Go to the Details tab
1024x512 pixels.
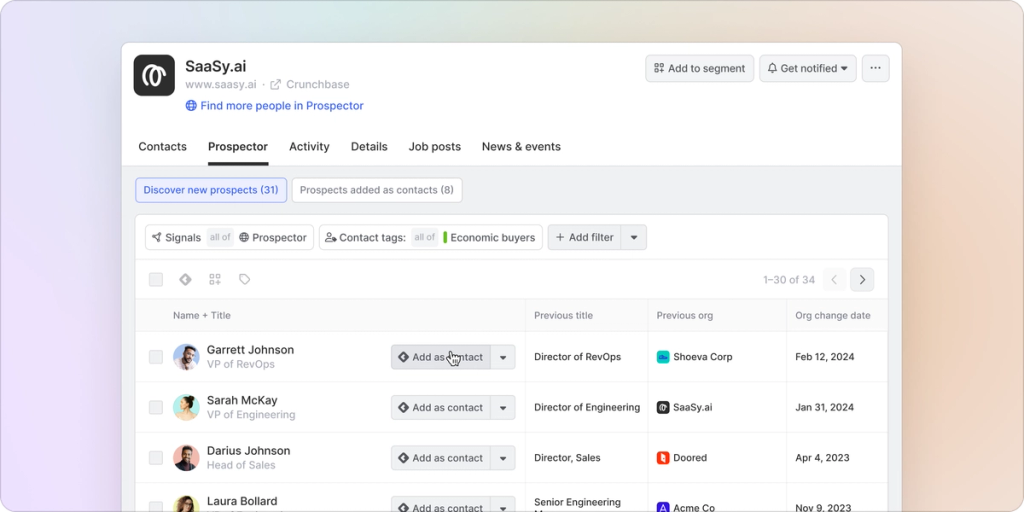(369, 147)
